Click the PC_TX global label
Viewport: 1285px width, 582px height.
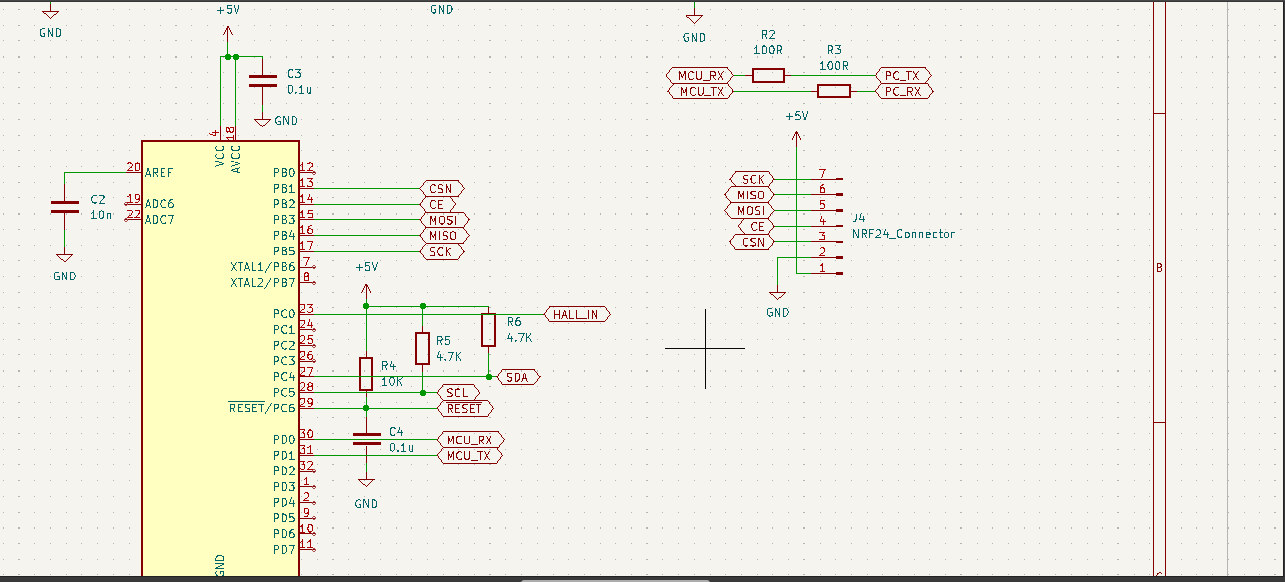(904, 75)
